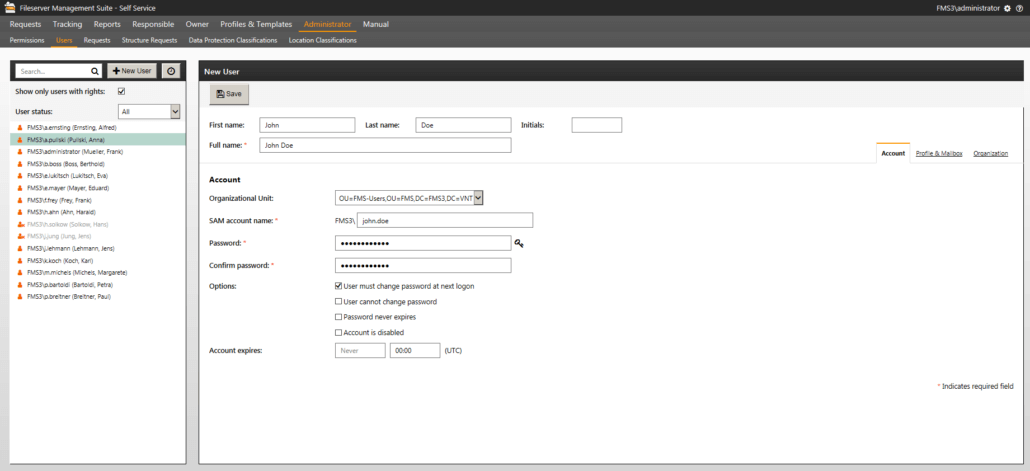Screen dimensions: 1030x471
Task: Click the user icon next to m.michels
Action: point(20,273)
